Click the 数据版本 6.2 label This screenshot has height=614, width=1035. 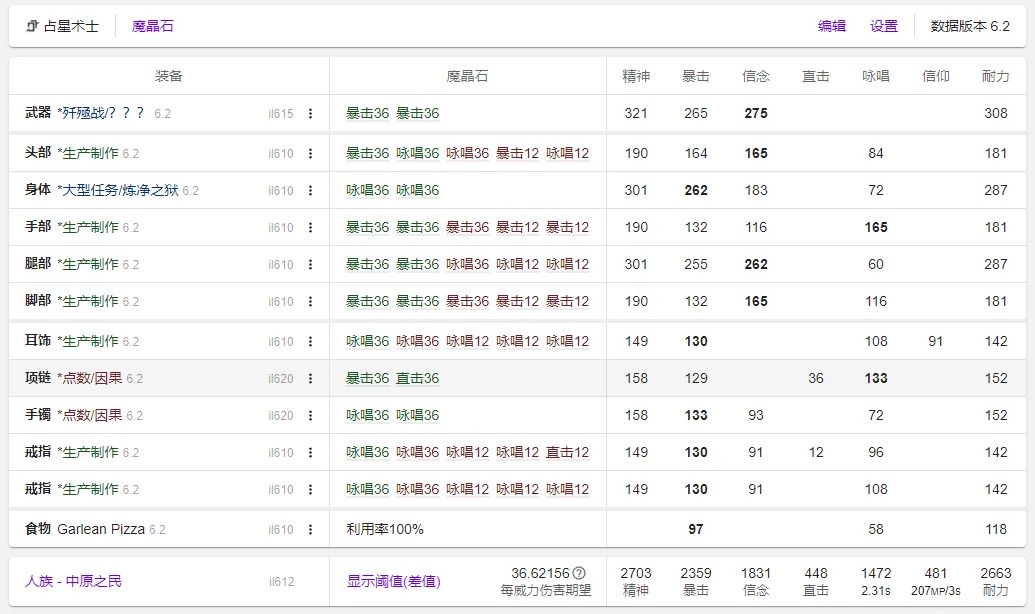pos(969,26)
